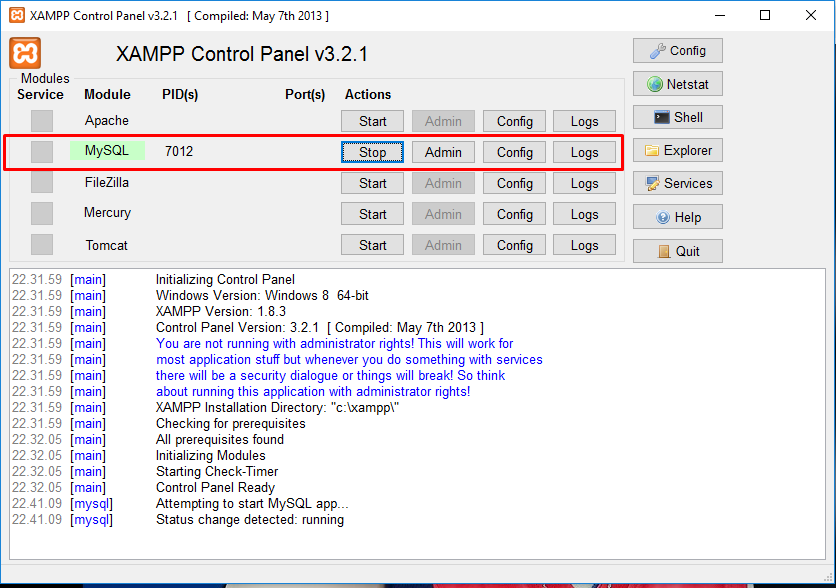Open Apache Logs menu
This screenshot has width=836, height=588.
pyautogui.click(x=584, y=121)
